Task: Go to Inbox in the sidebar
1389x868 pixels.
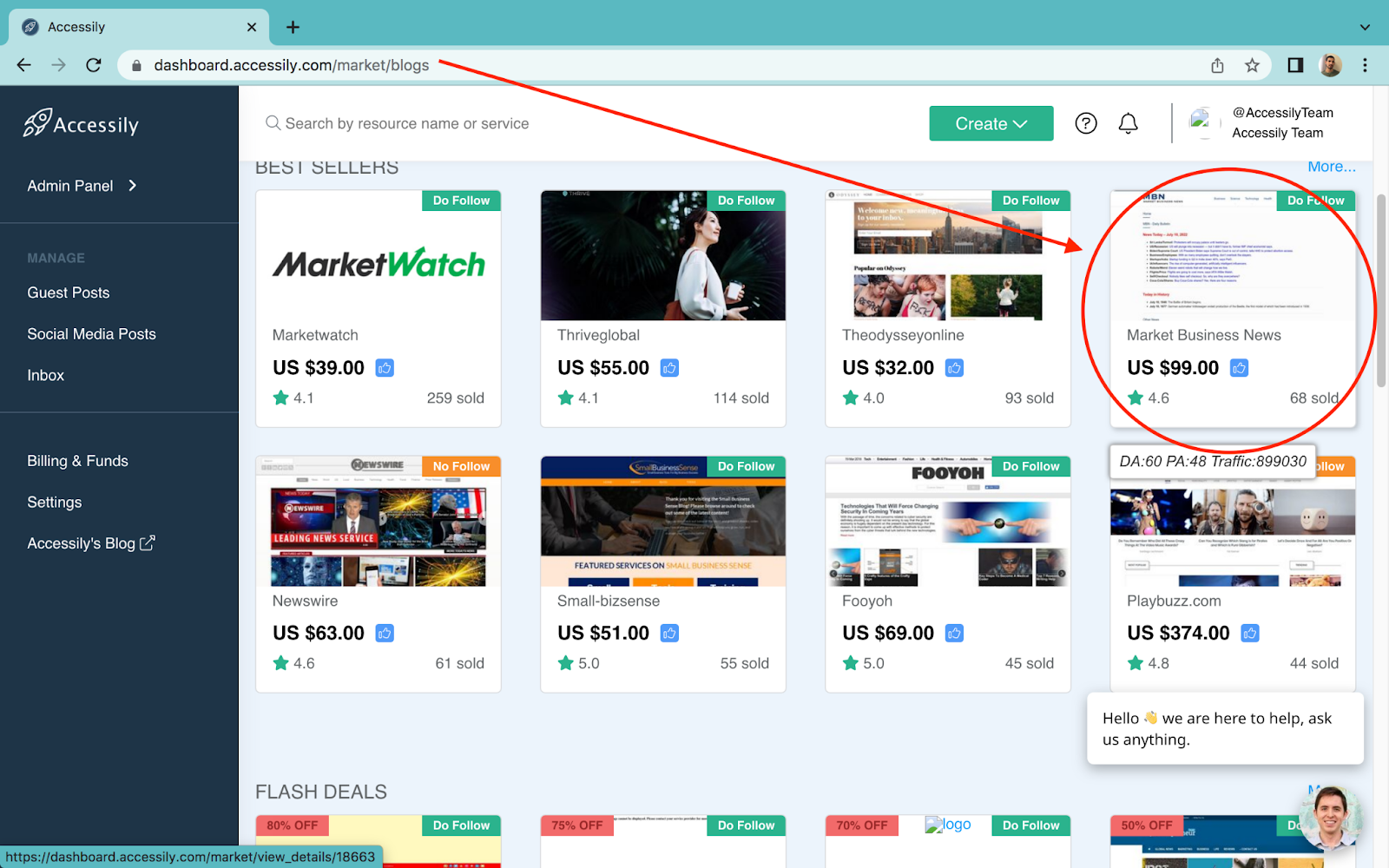Action: [x=45, y=376]
